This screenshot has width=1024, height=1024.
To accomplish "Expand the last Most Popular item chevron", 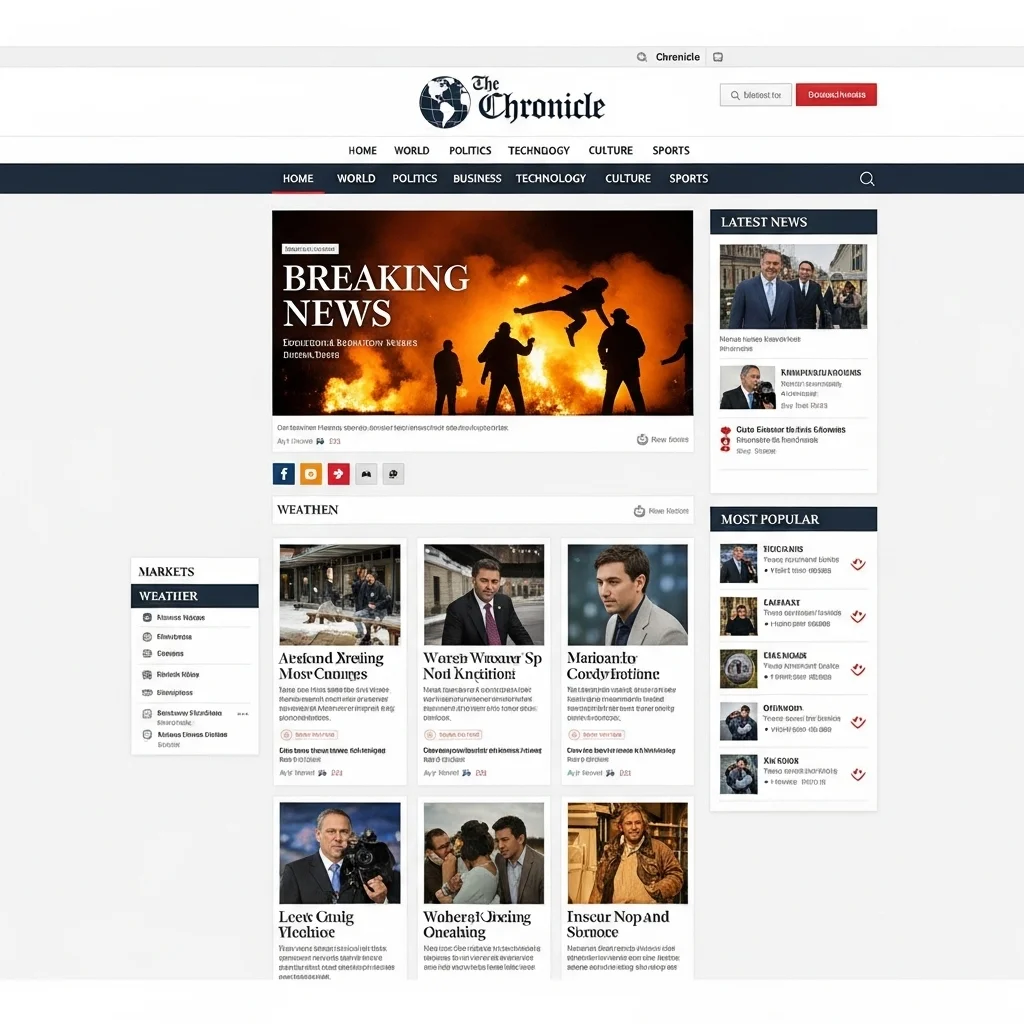I will click(857, 774).
